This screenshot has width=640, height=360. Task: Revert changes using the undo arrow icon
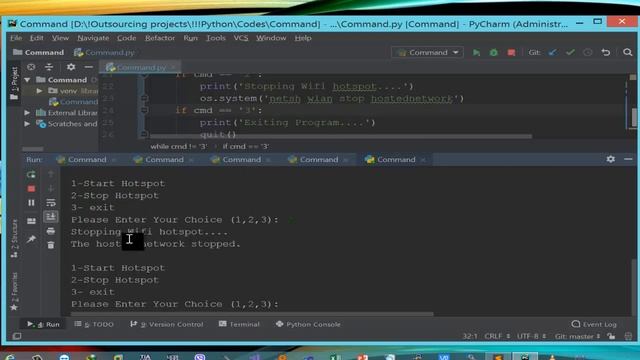coord(606,53)
